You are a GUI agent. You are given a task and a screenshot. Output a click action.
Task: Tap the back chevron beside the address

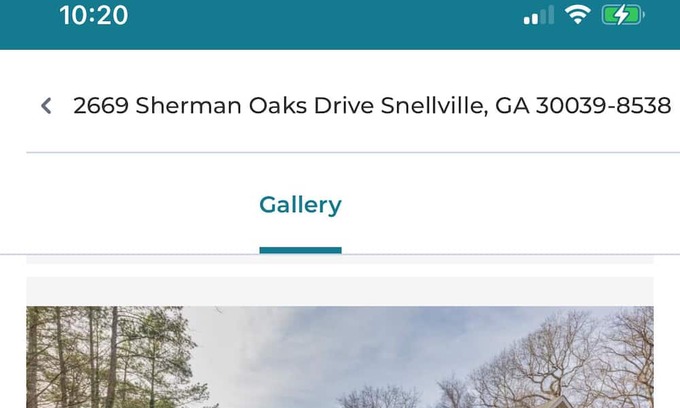click(46, 106)
